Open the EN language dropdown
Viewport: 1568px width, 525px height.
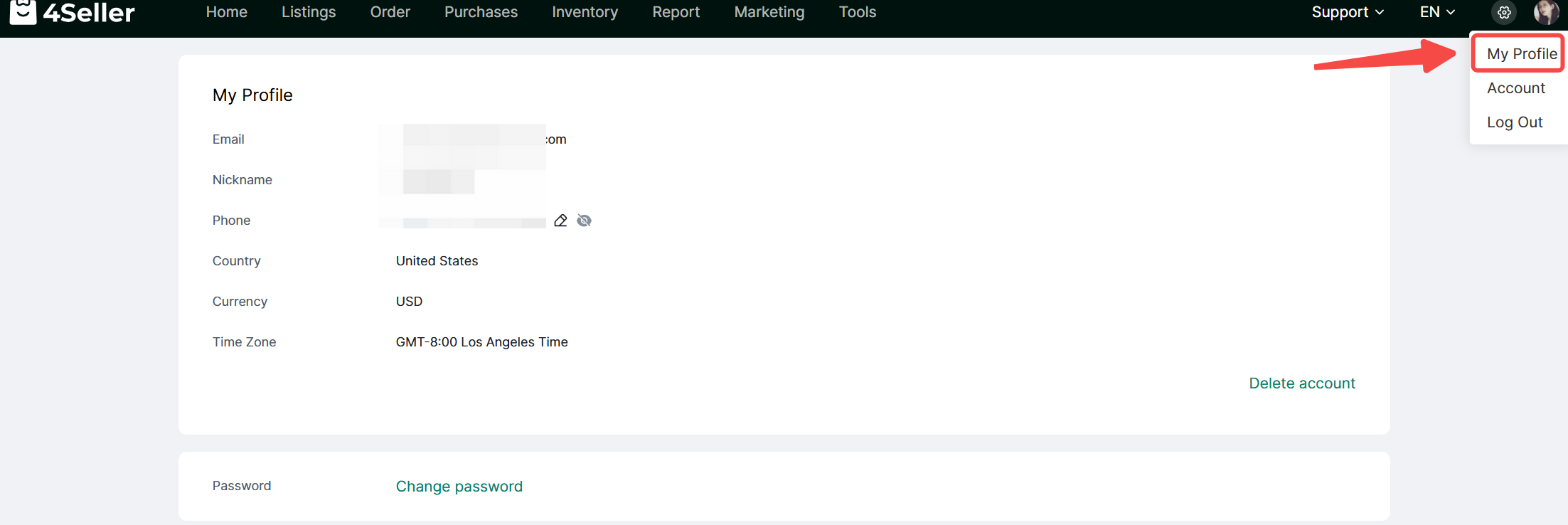point(1437,12)
